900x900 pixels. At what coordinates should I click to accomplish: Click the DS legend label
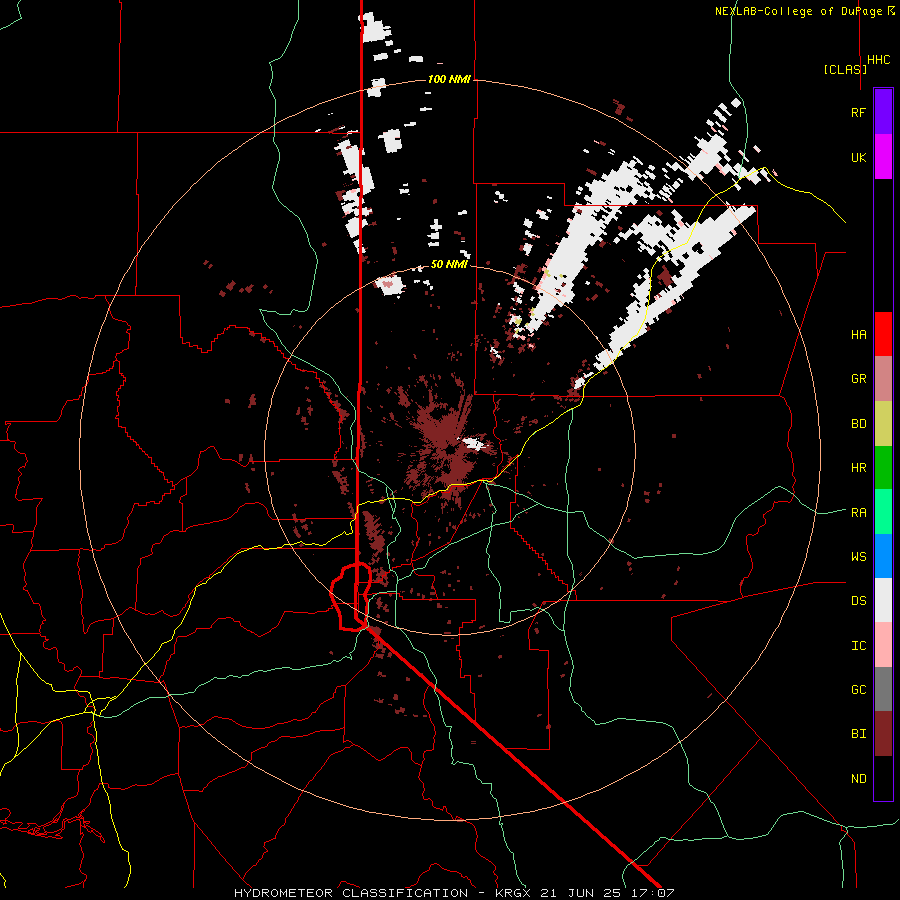click(x=858, y=601)
